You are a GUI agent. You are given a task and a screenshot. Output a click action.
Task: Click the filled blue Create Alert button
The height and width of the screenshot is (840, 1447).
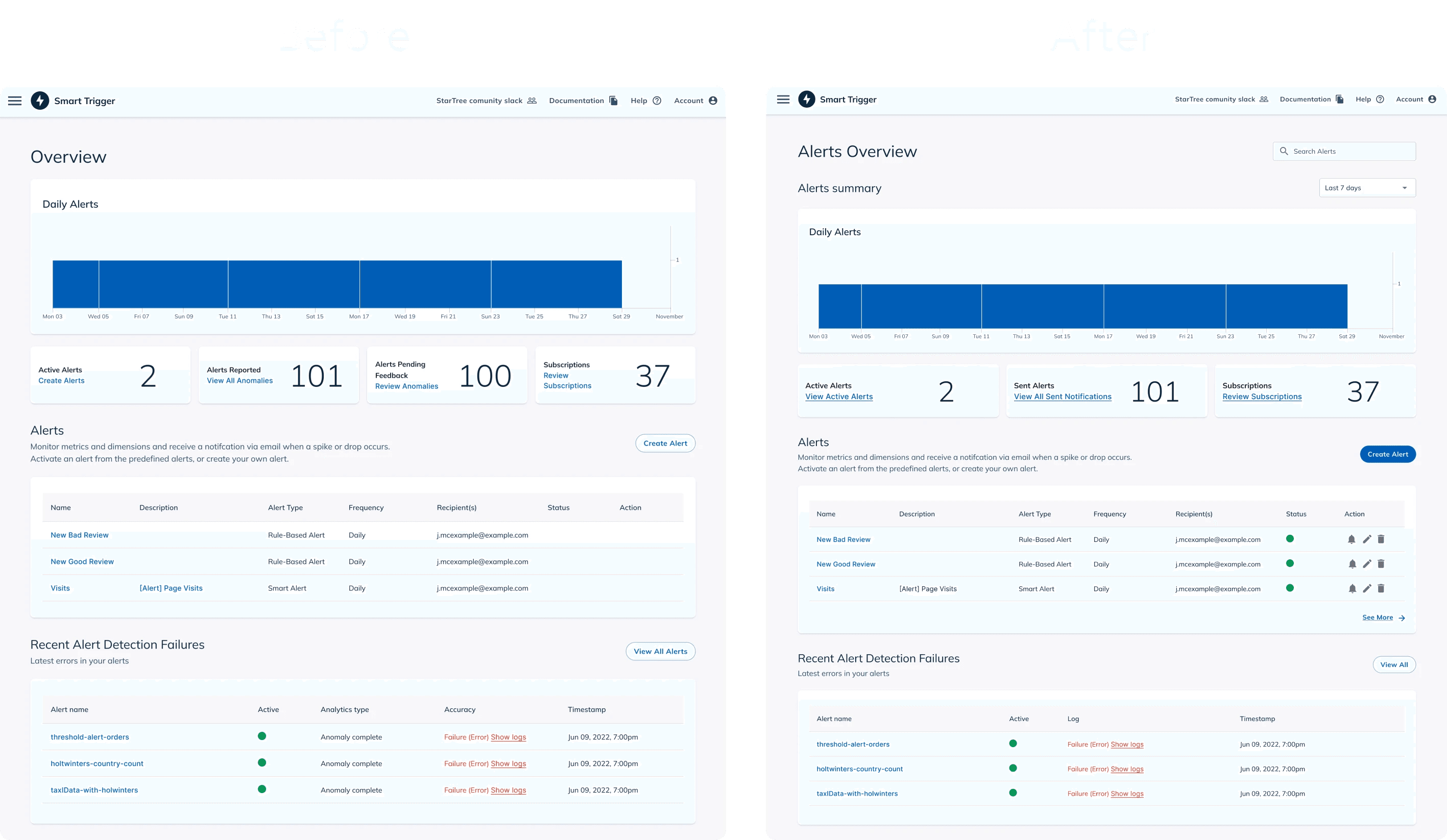(x=1387, y=454)
